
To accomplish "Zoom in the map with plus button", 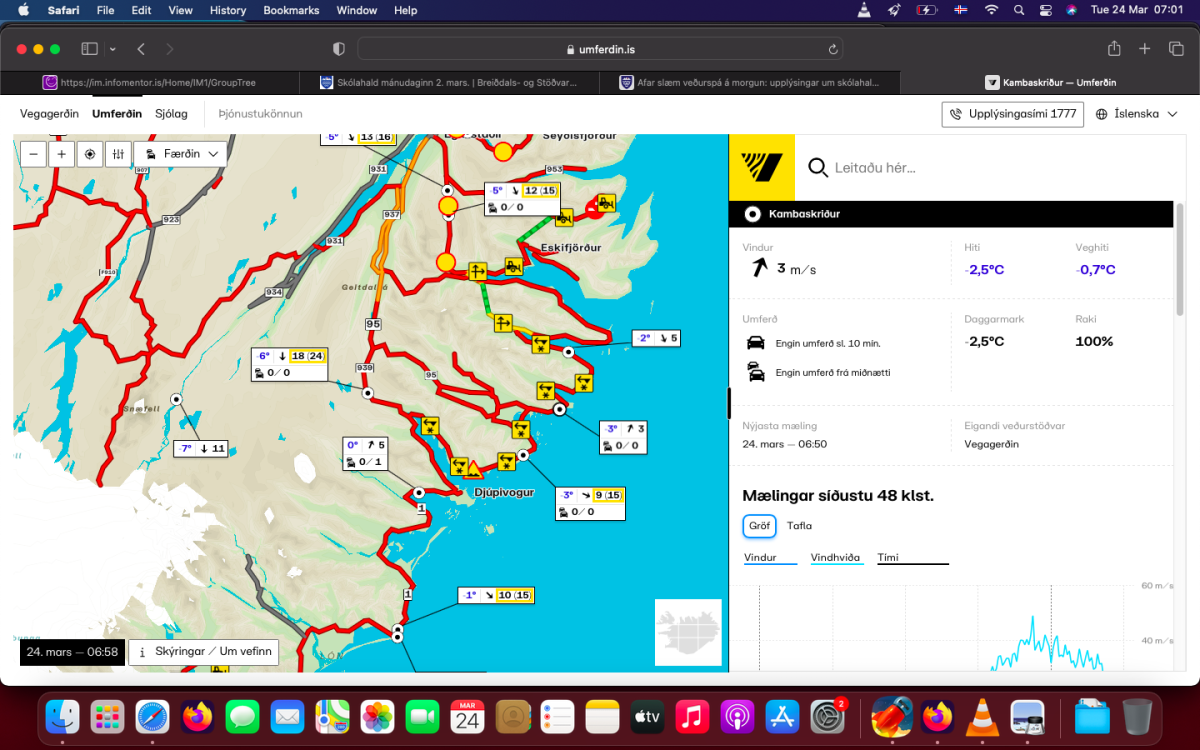I will pyautogui.click(x=62, y=154).
